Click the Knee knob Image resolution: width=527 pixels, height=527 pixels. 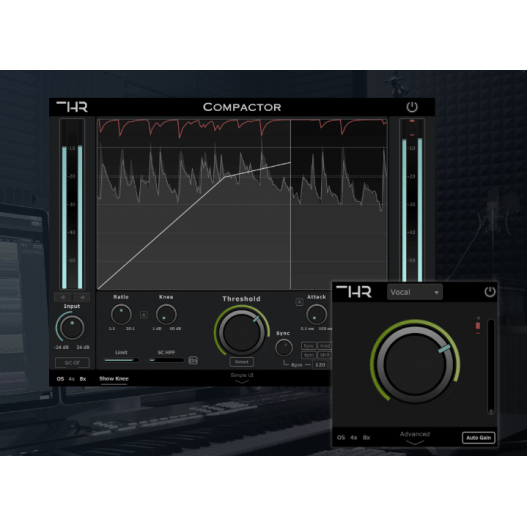pos(166,315)
